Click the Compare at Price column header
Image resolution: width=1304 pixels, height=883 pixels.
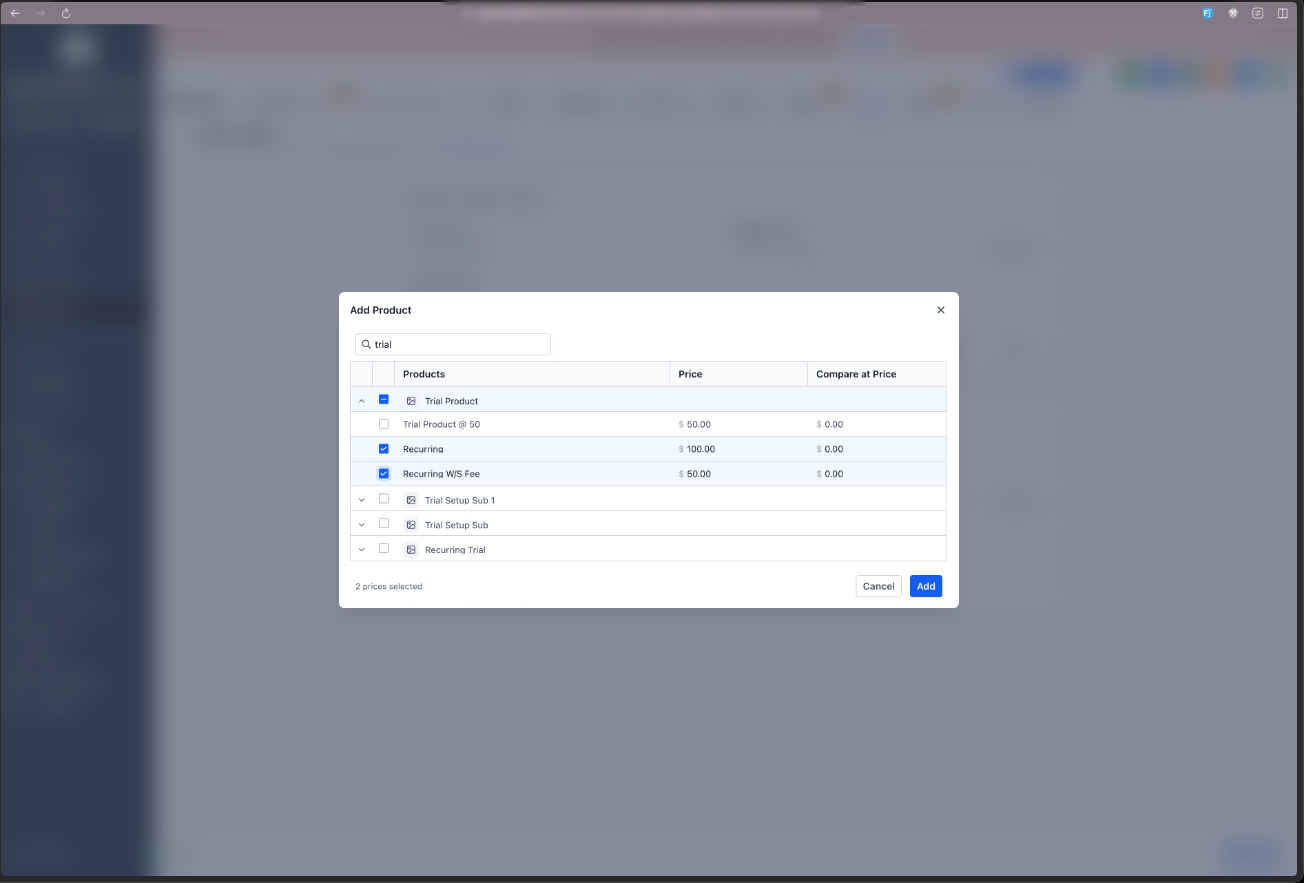[x=856, y=373]
